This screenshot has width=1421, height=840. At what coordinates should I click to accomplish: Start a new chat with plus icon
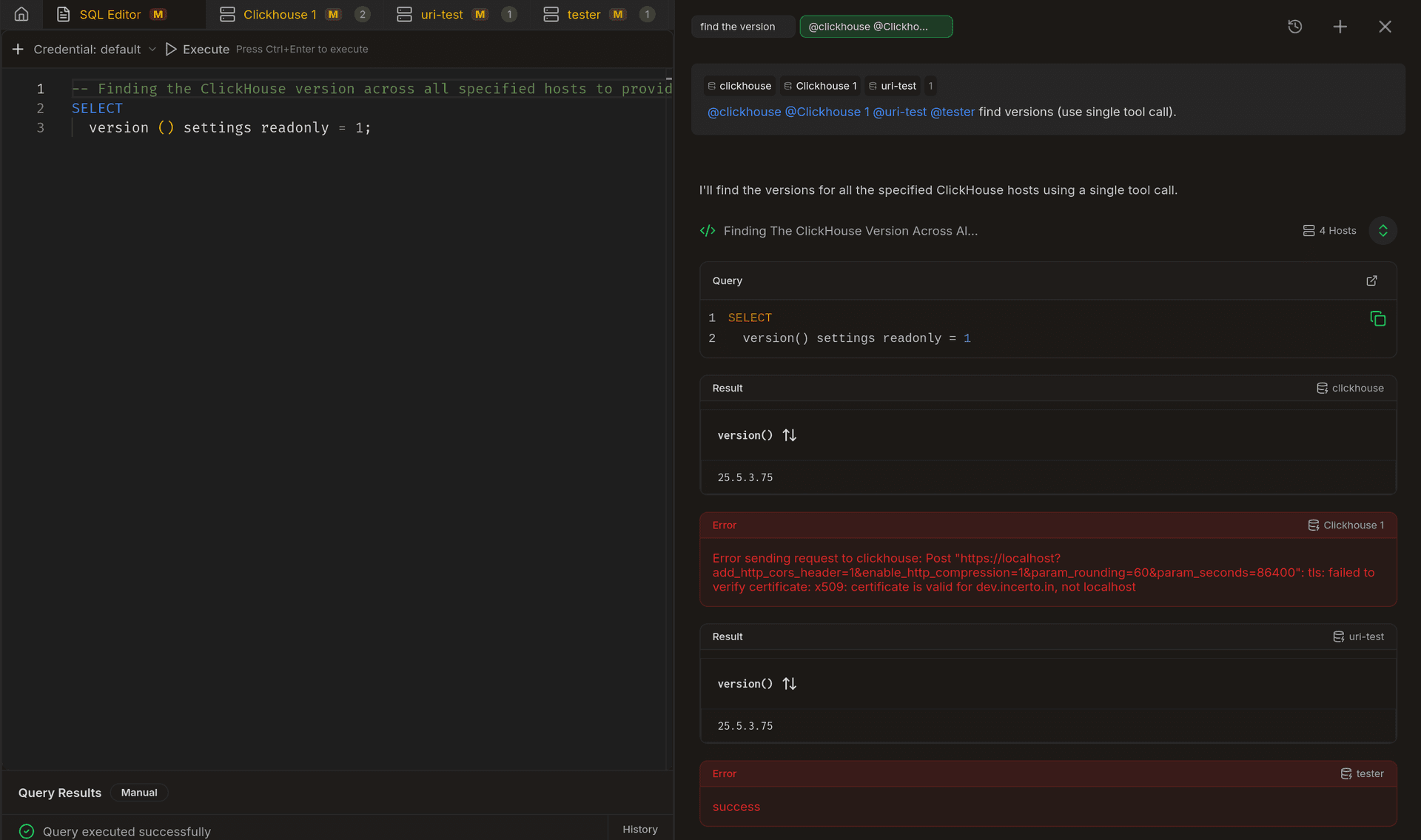[1340, 27]
